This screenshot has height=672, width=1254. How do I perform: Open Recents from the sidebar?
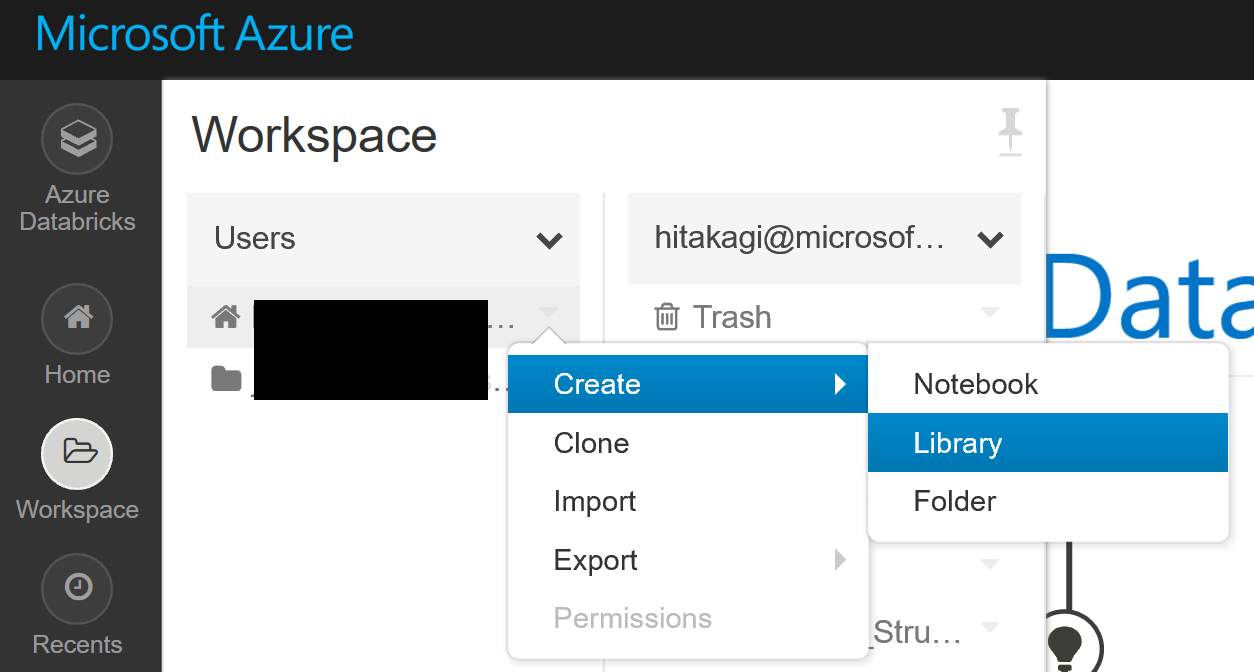tap(77, 588)
